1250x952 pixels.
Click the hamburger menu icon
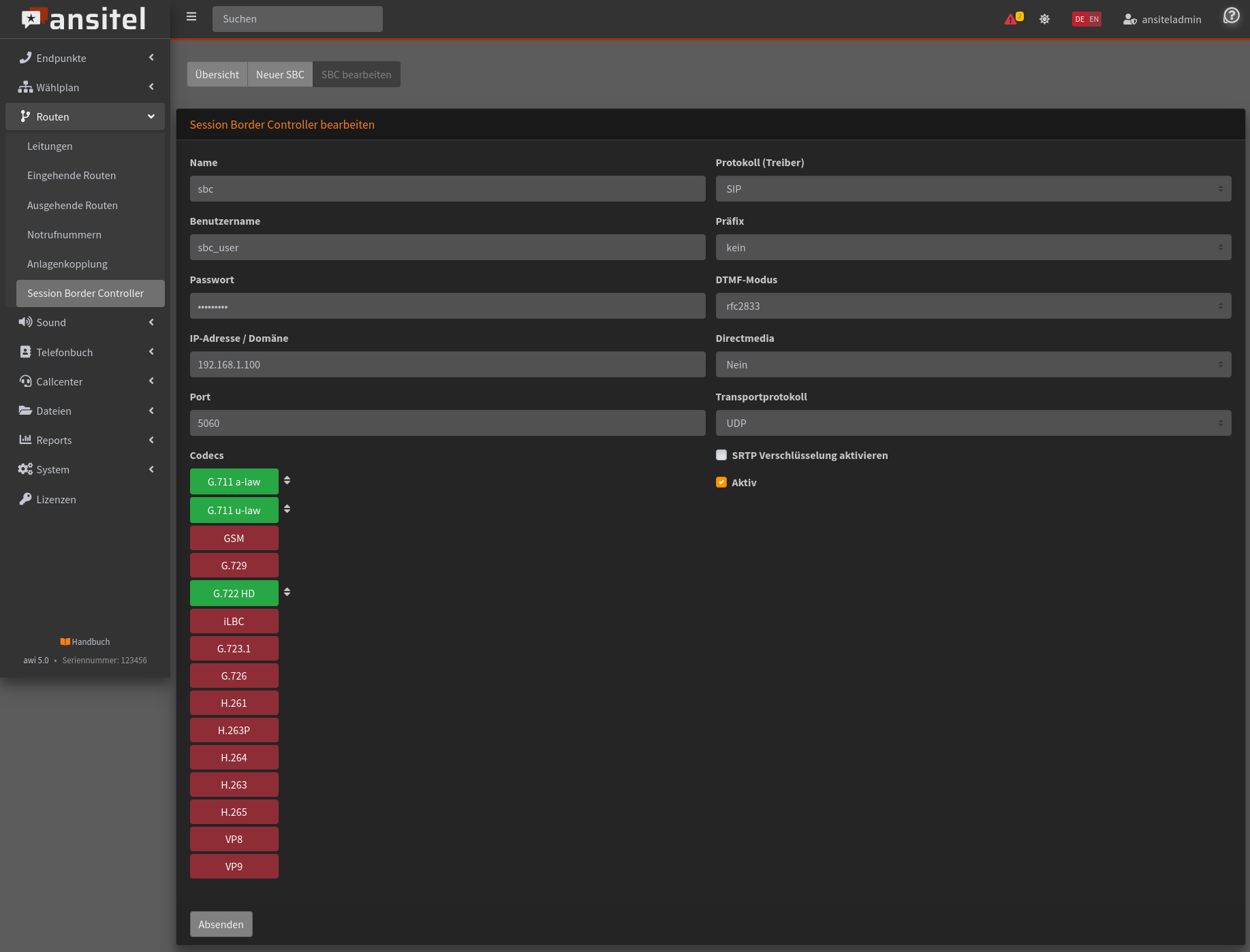191,17
